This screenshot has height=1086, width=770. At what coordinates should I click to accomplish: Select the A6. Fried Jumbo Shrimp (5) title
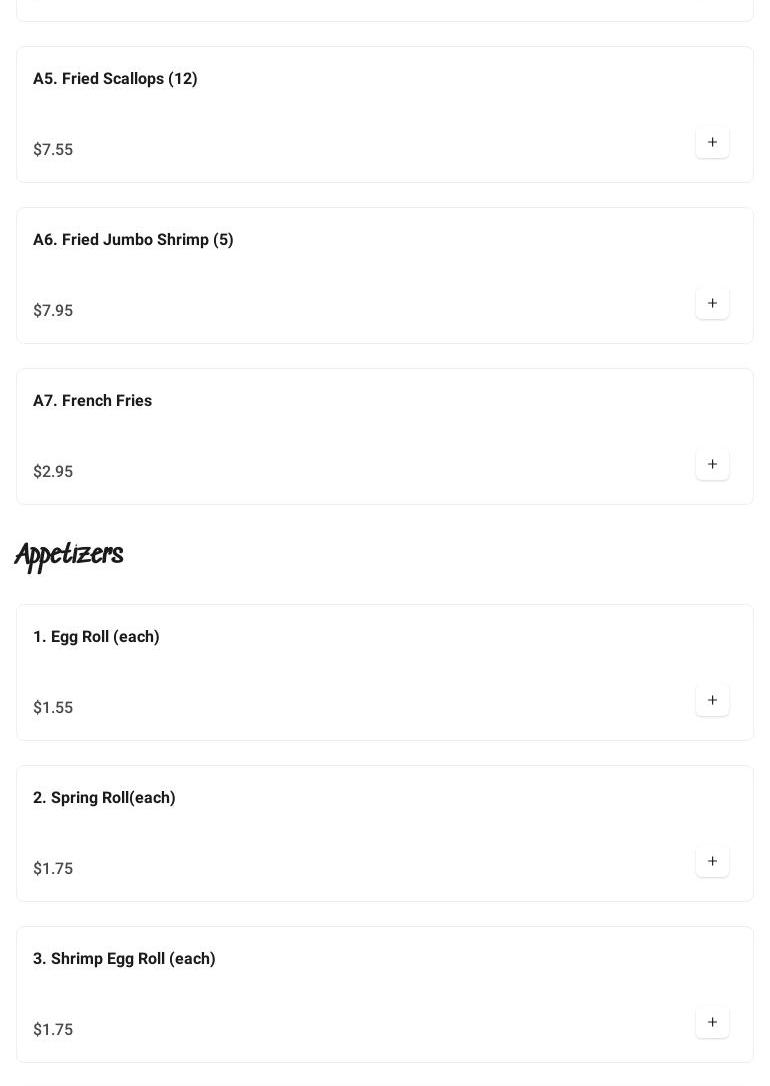[133, 240]
